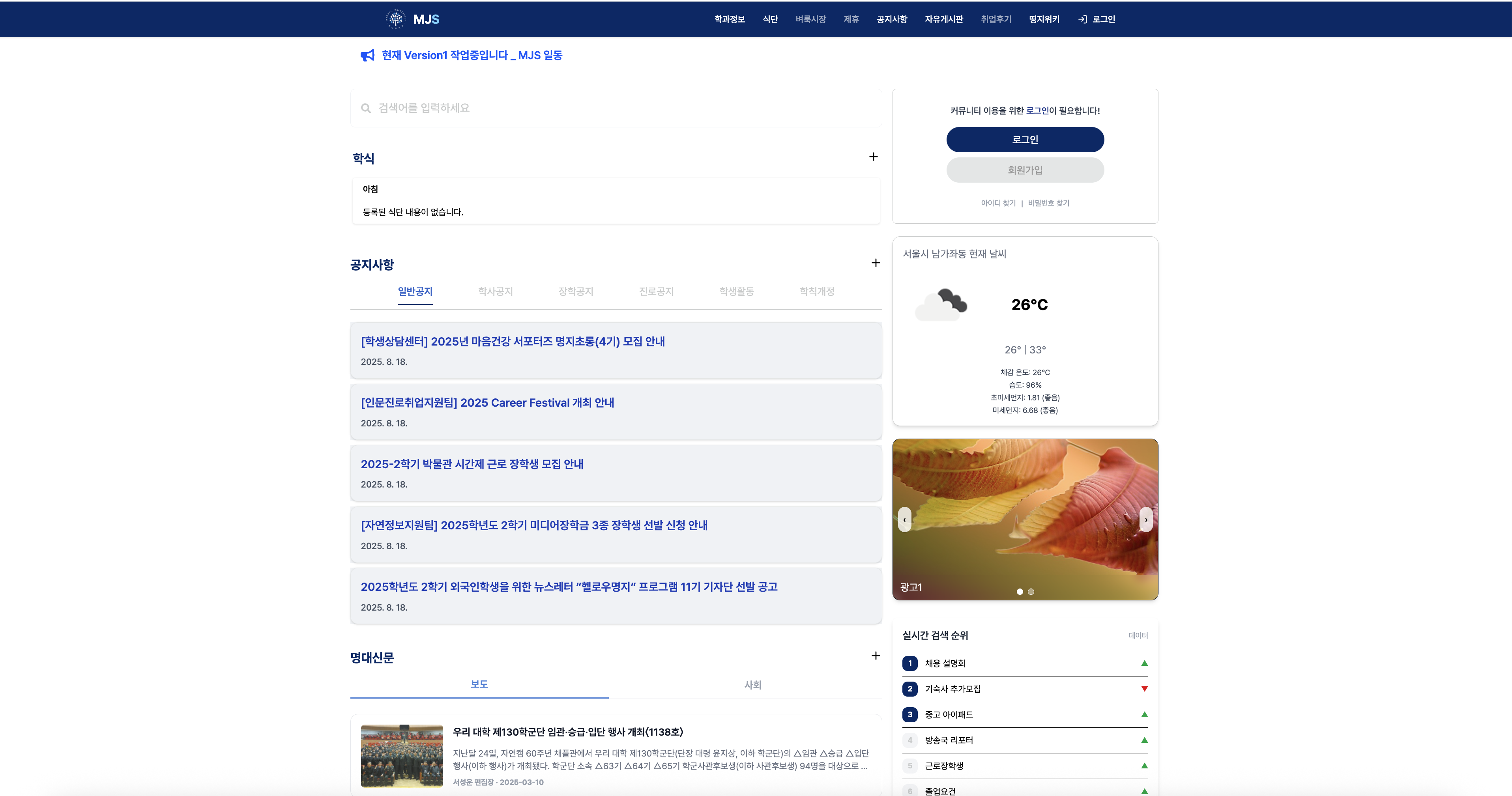Switch to the 학사공지 tab

496,291
